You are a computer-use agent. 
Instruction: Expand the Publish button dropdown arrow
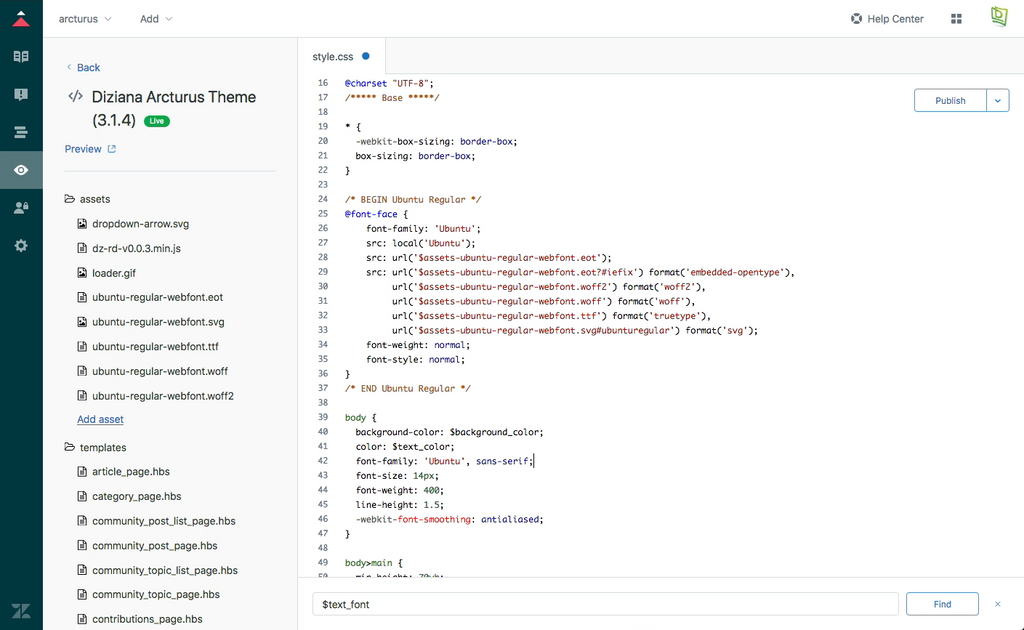pyautogui.click(x=998, y=100)
